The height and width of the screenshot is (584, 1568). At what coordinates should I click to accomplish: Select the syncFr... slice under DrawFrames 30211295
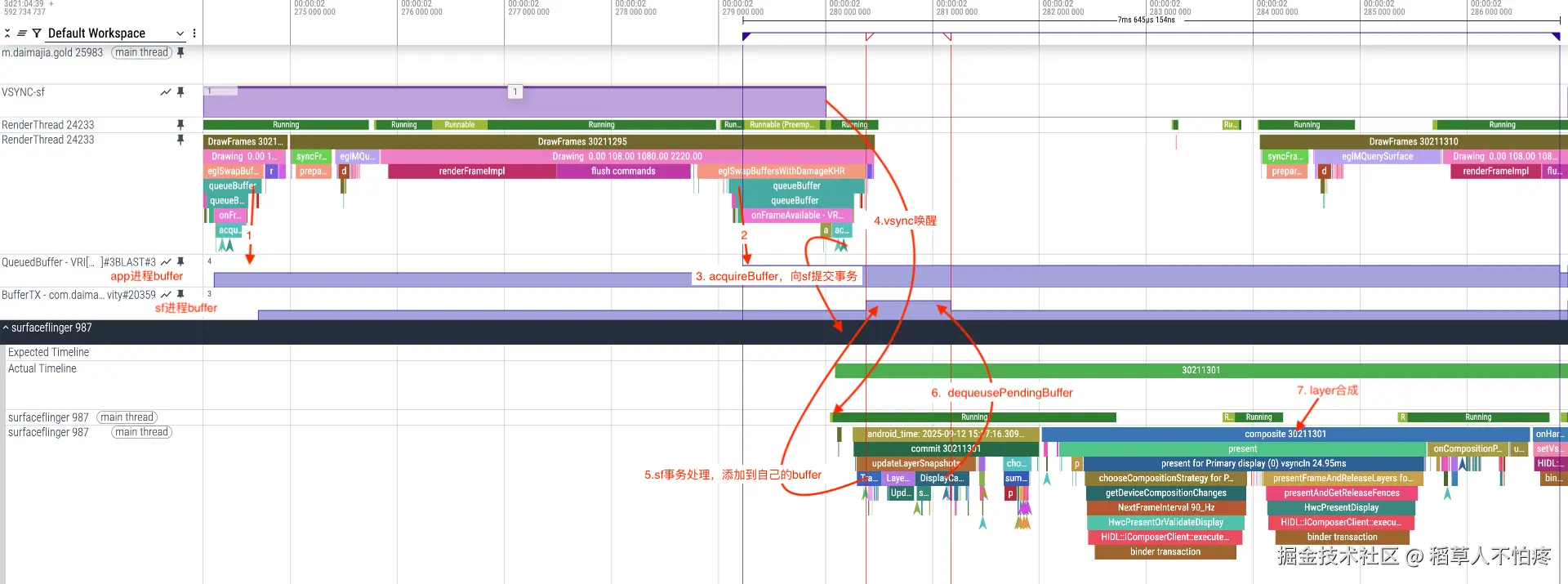(x=311, y=156)
